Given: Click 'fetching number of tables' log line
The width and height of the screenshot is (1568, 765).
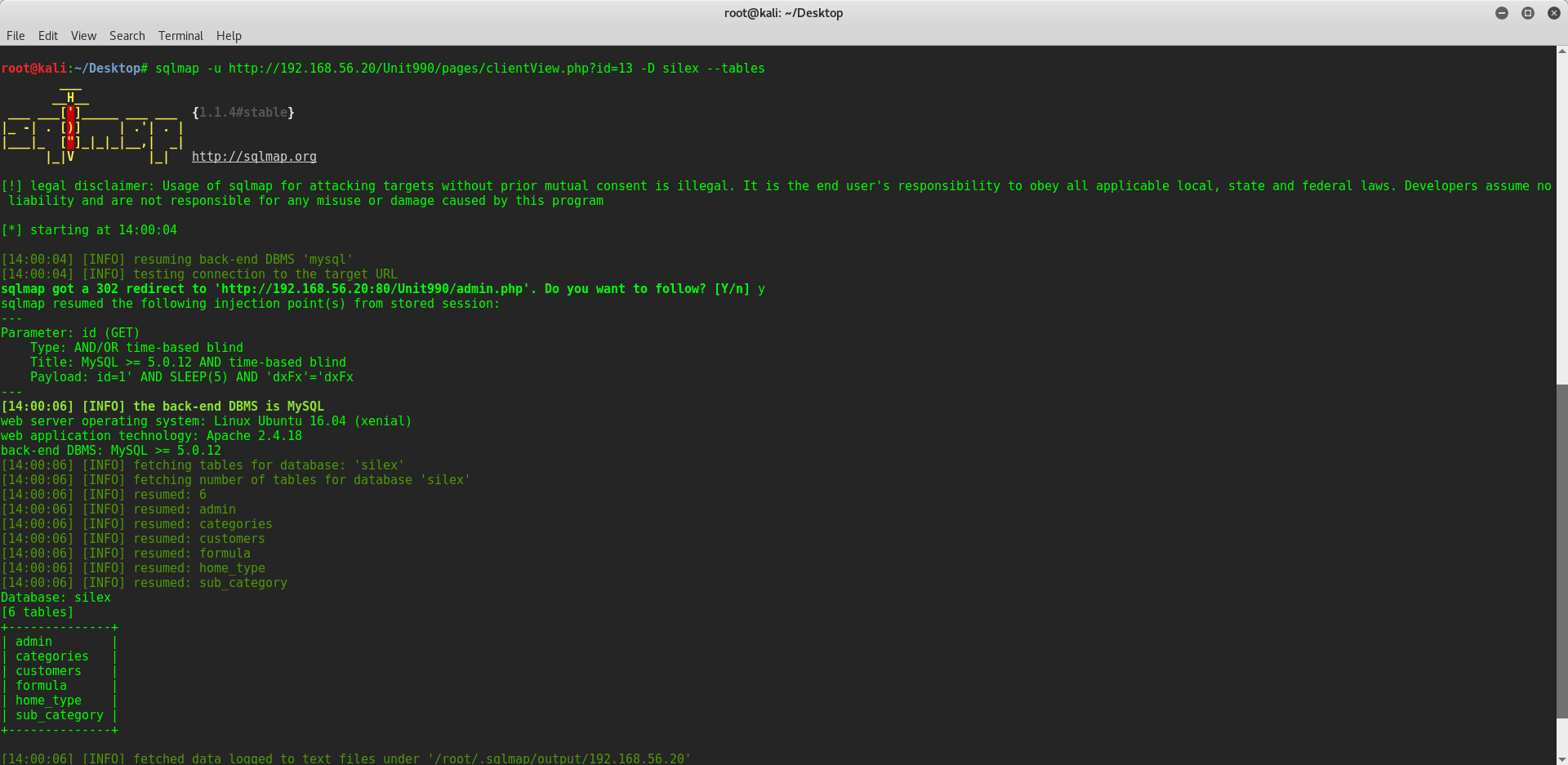Looking at the screenshot, I should 236,480.
